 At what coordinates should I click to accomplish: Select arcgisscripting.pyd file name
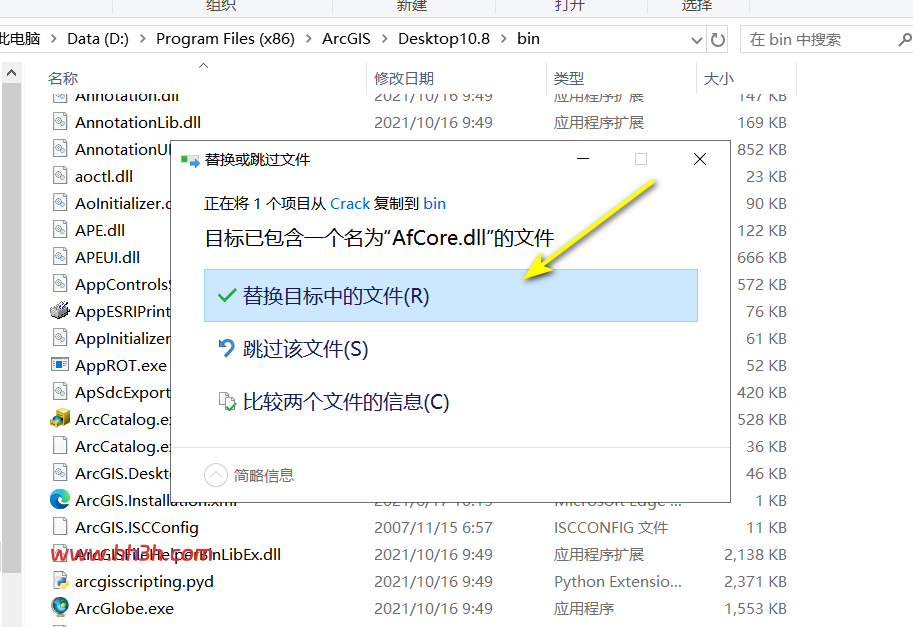tap(144, 582)
